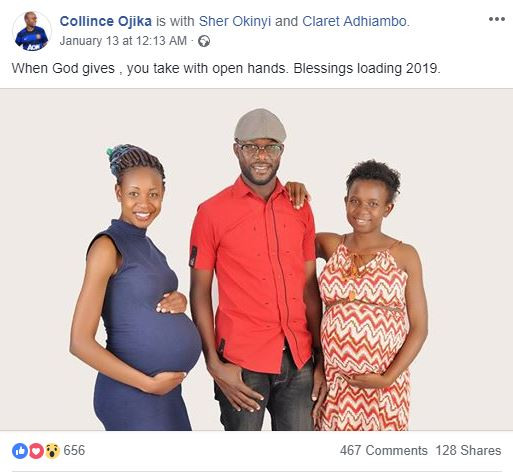Screen dimensions: 513x474
Task: Show the 467 Comments
Action: (384, 451)
